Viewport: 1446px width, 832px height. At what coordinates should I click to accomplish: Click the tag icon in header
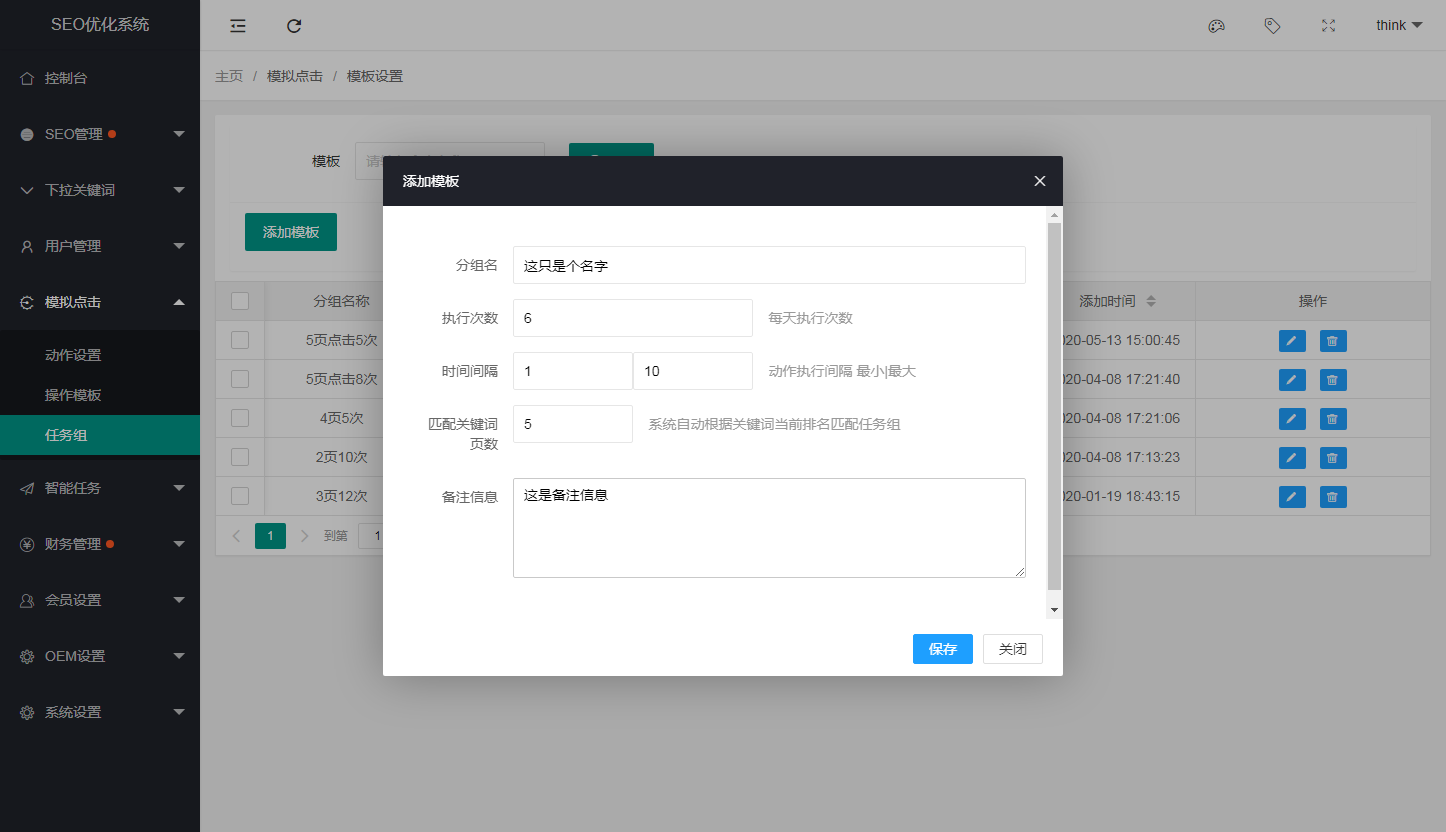(x=1272, y=26)
